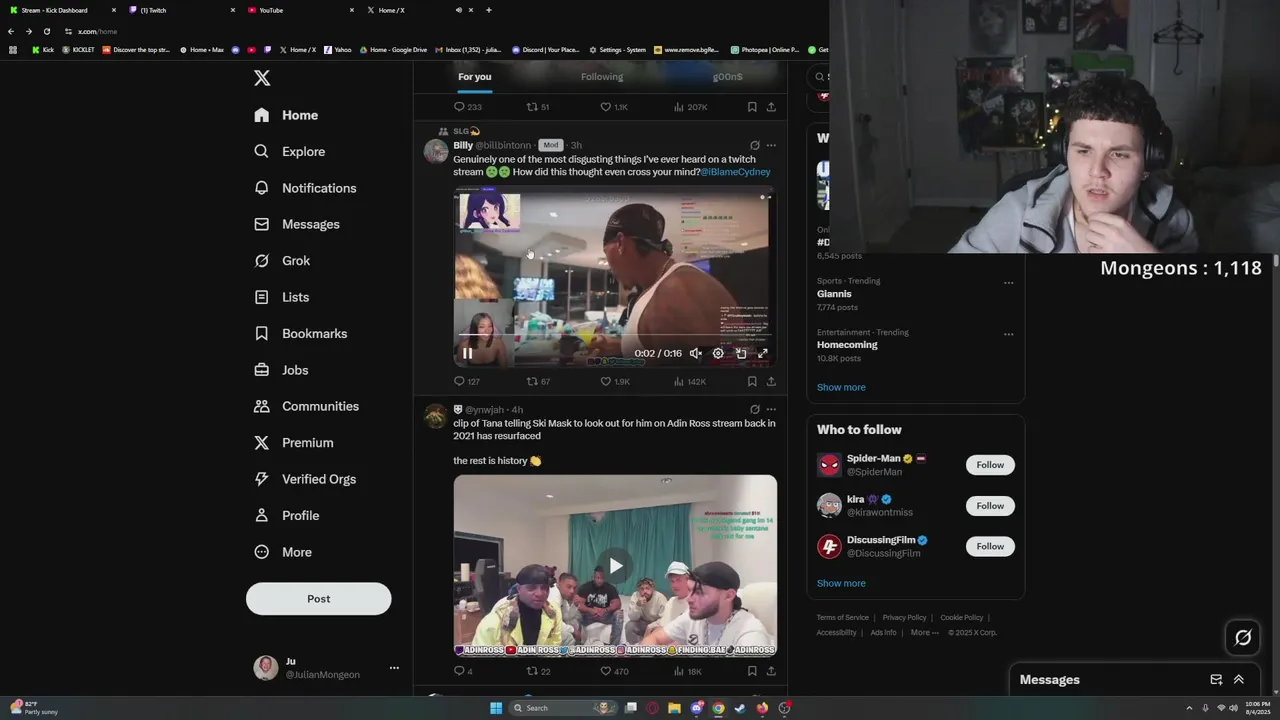This screenshot has width=1280, height=720.
Task: Open more options on @ynwjah post
Action: (x=771, y=409)
